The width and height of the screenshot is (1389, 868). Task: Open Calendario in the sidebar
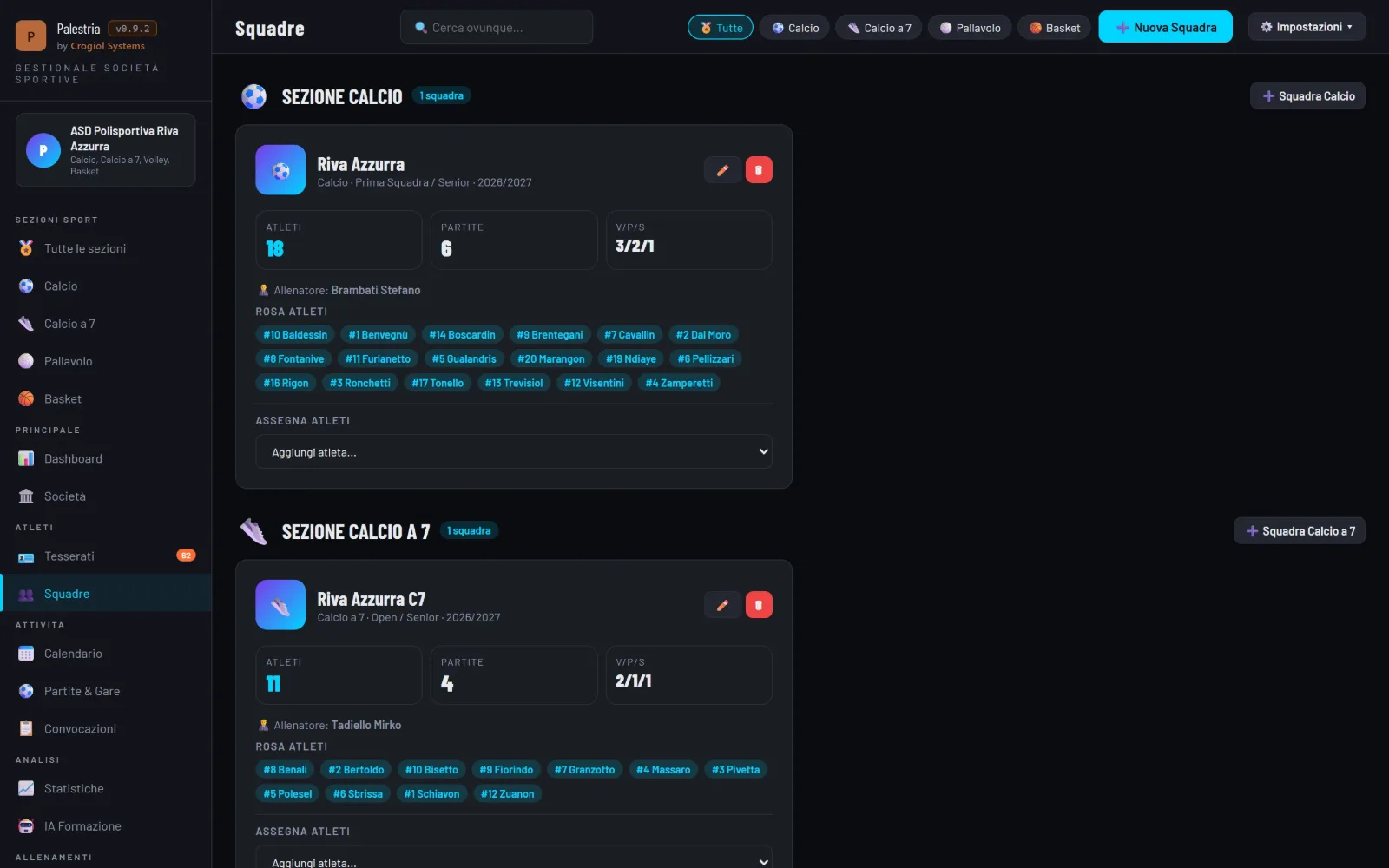pyautogui.click(x=106, y=654)
